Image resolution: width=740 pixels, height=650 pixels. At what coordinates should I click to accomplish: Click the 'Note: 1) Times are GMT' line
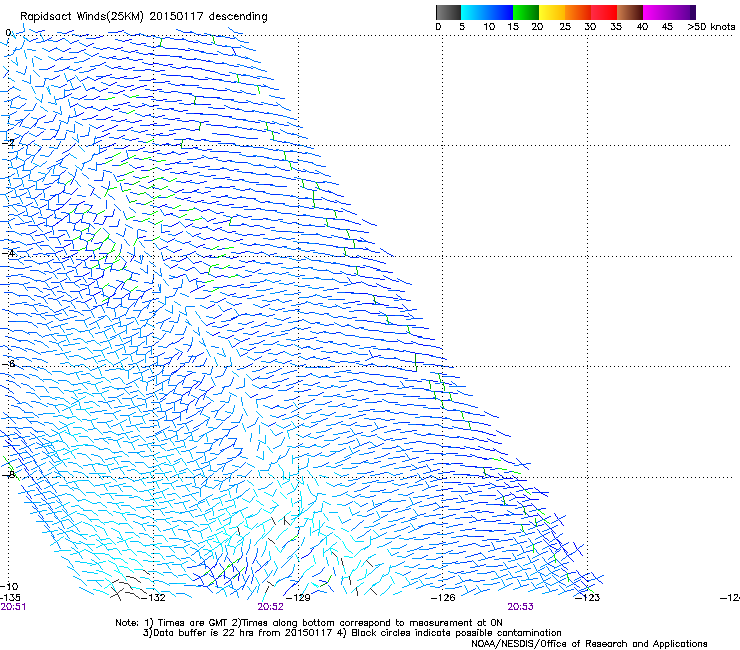[309, 623]
